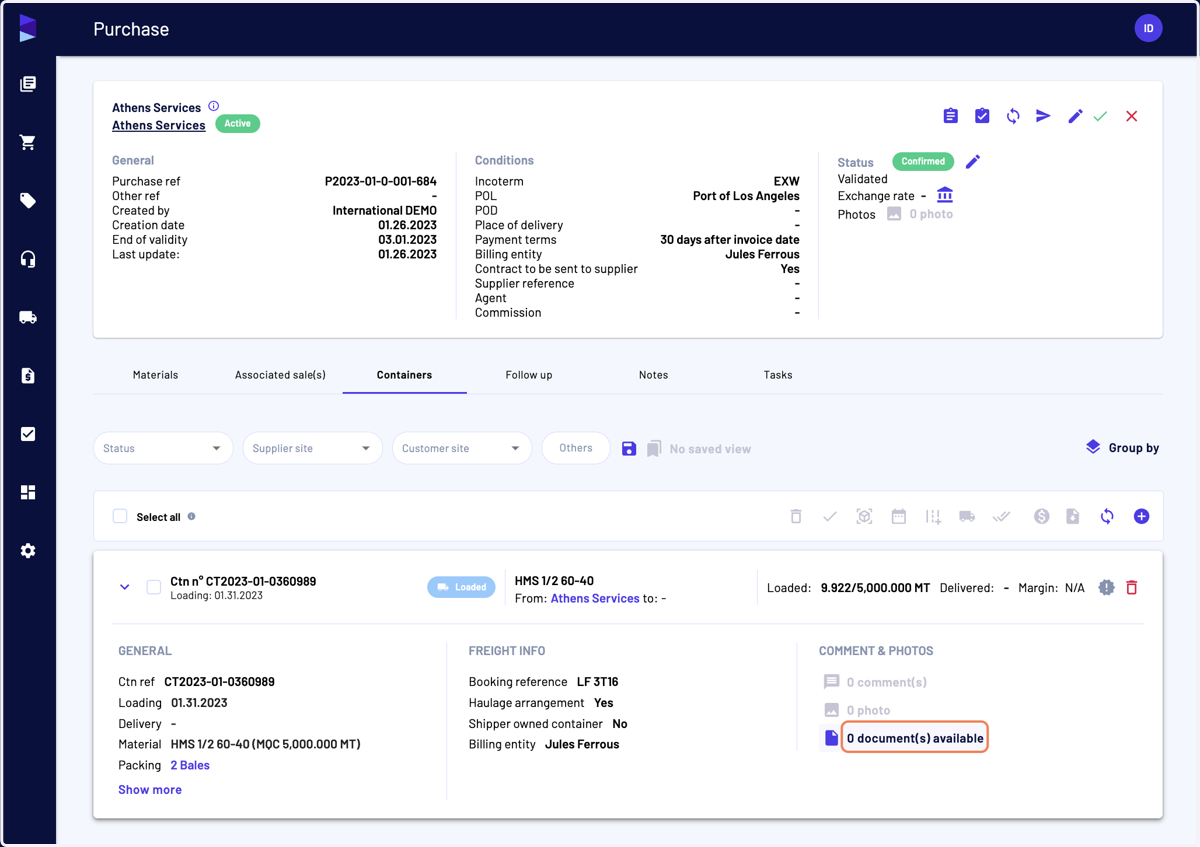Tick the Select all checkbox
This screenshot has width=1200, height=847.
coord(120,517)
